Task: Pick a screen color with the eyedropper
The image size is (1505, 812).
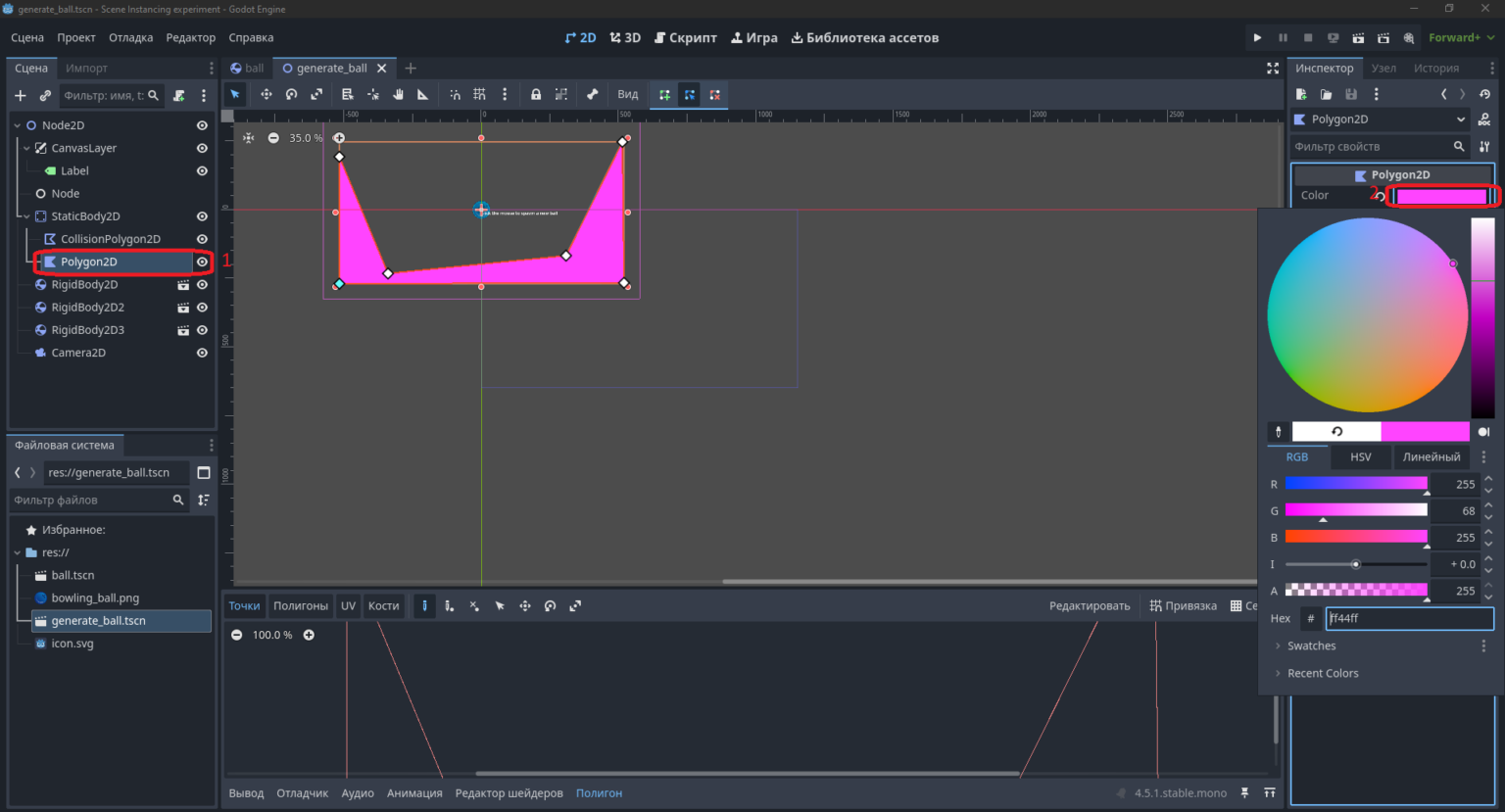Action: point(1278,432)
